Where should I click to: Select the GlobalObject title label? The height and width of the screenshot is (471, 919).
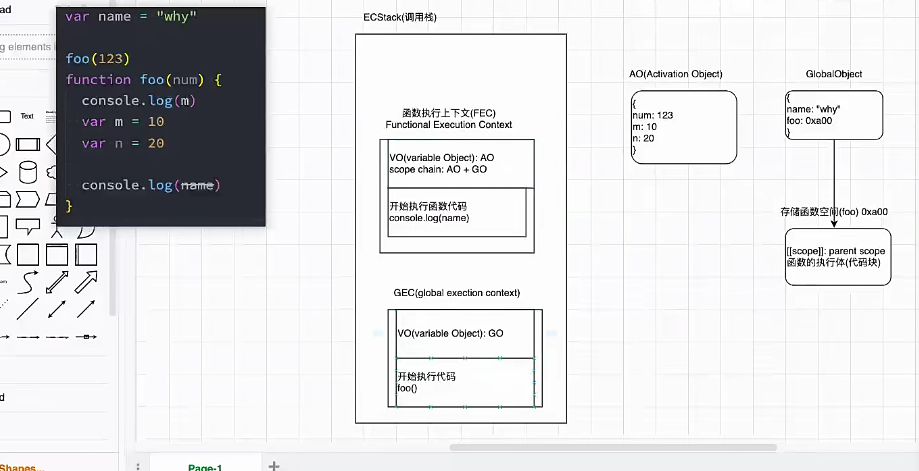tap(833, 74)
